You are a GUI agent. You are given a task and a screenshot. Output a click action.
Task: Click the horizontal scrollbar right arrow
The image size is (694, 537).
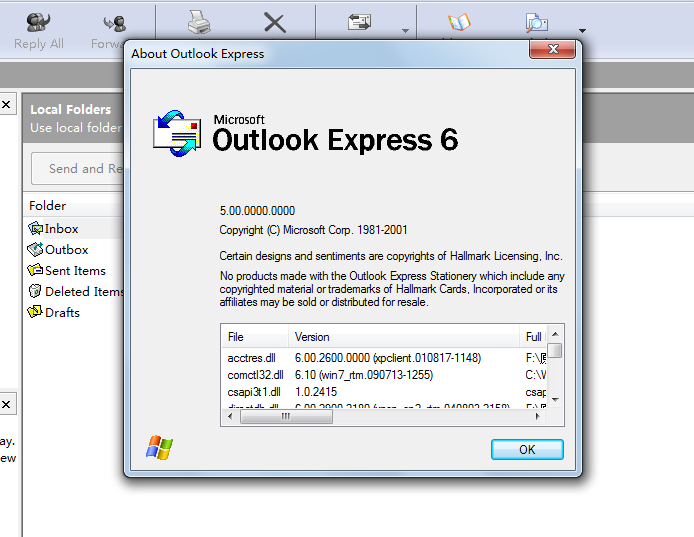coord(537,416)
